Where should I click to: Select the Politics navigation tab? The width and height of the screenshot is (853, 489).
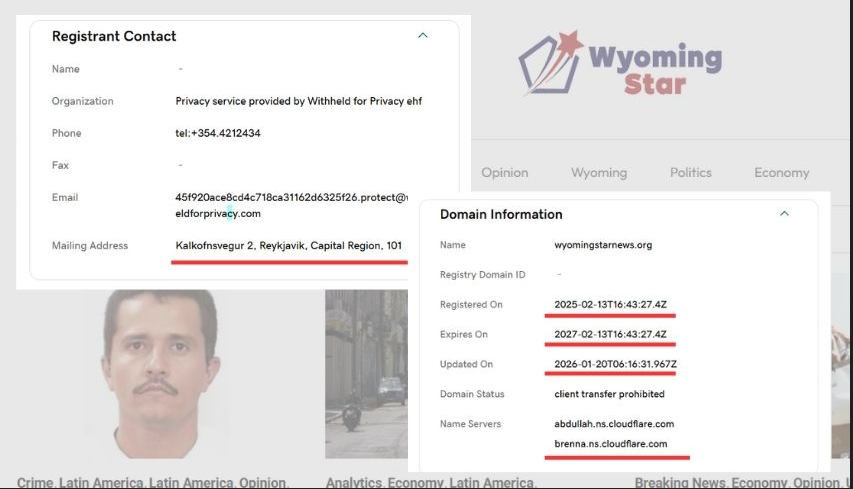tap(691, 173)
